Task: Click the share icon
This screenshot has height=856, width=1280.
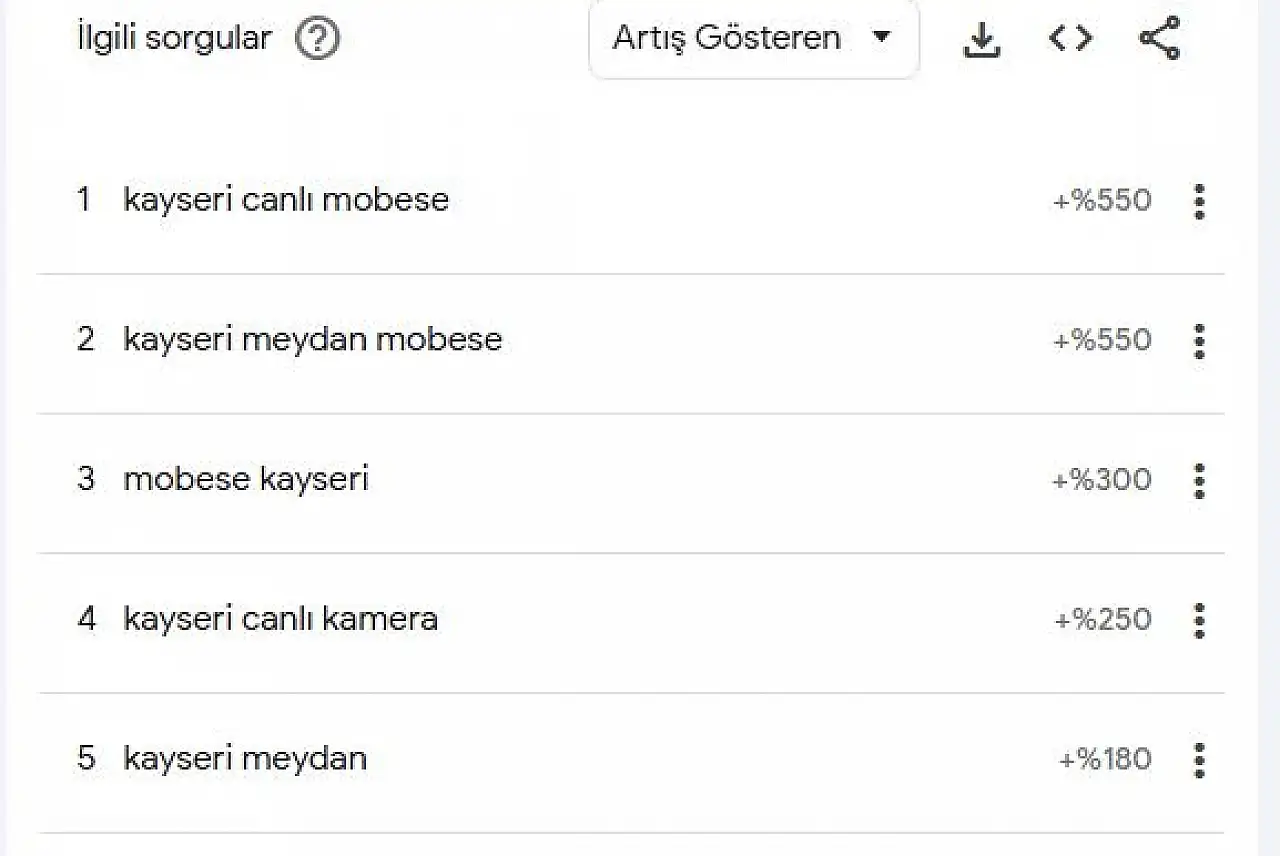Action: tap(1160, 38)
